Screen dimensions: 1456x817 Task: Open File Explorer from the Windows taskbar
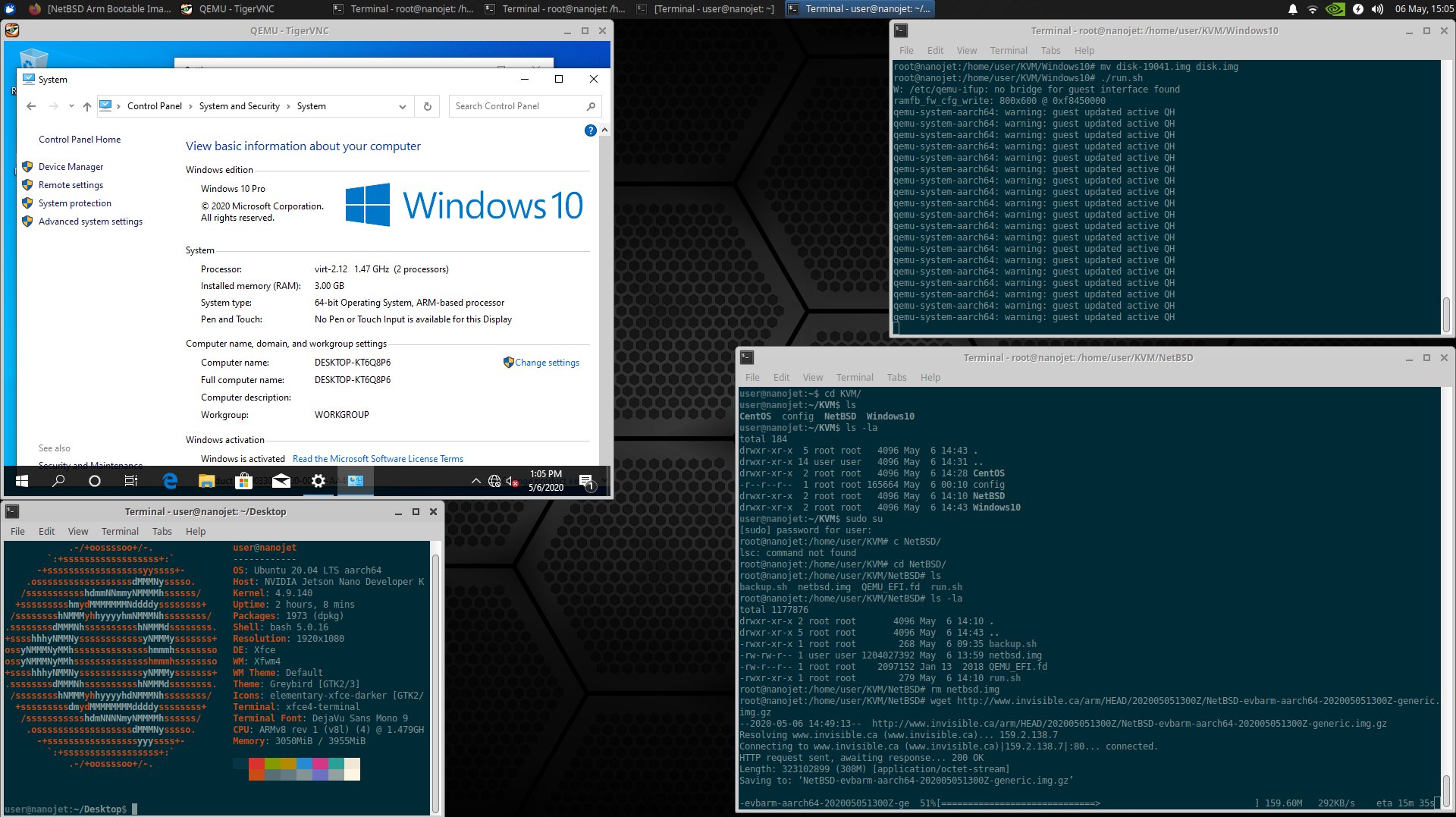coord(206,481)
